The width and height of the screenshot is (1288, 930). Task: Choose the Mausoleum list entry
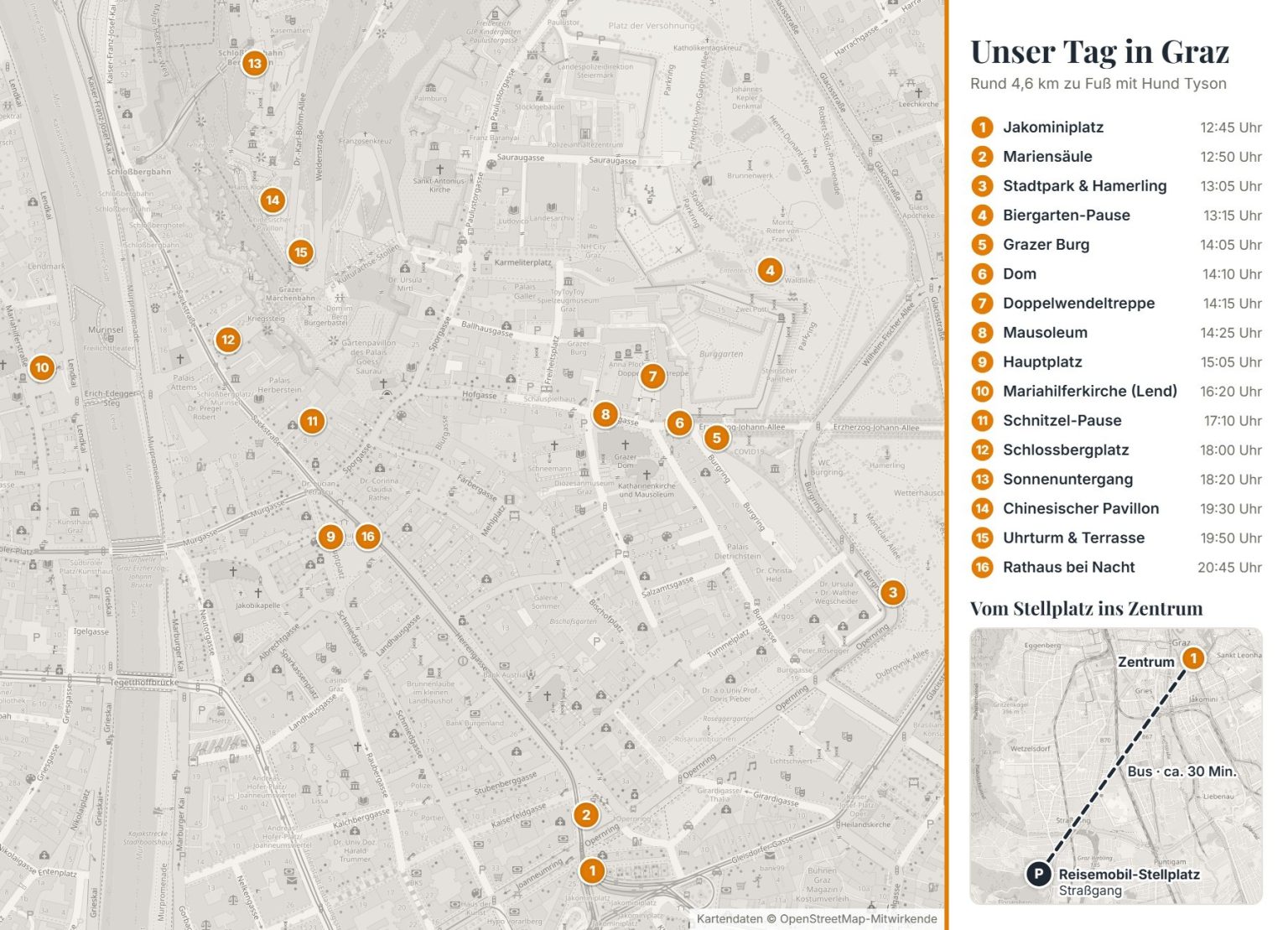point(1116,333)
